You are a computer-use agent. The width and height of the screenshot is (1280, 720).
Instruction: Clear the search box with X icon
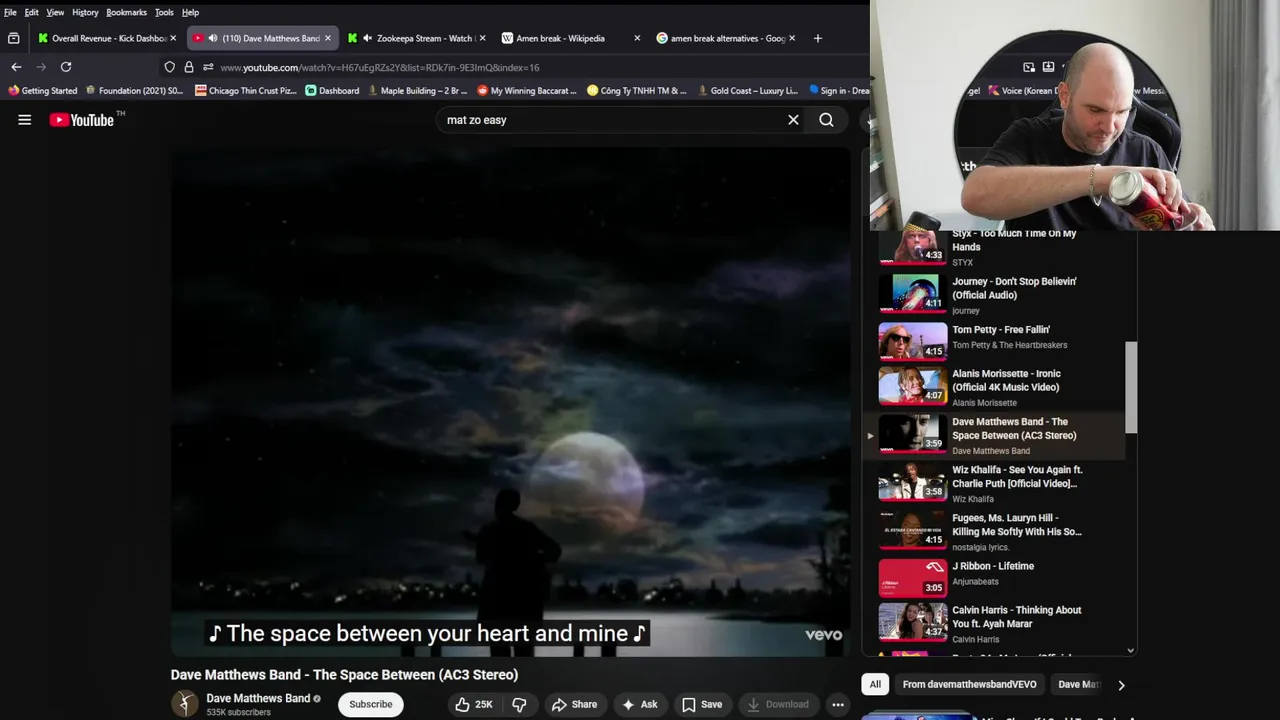tap(793, 120)
